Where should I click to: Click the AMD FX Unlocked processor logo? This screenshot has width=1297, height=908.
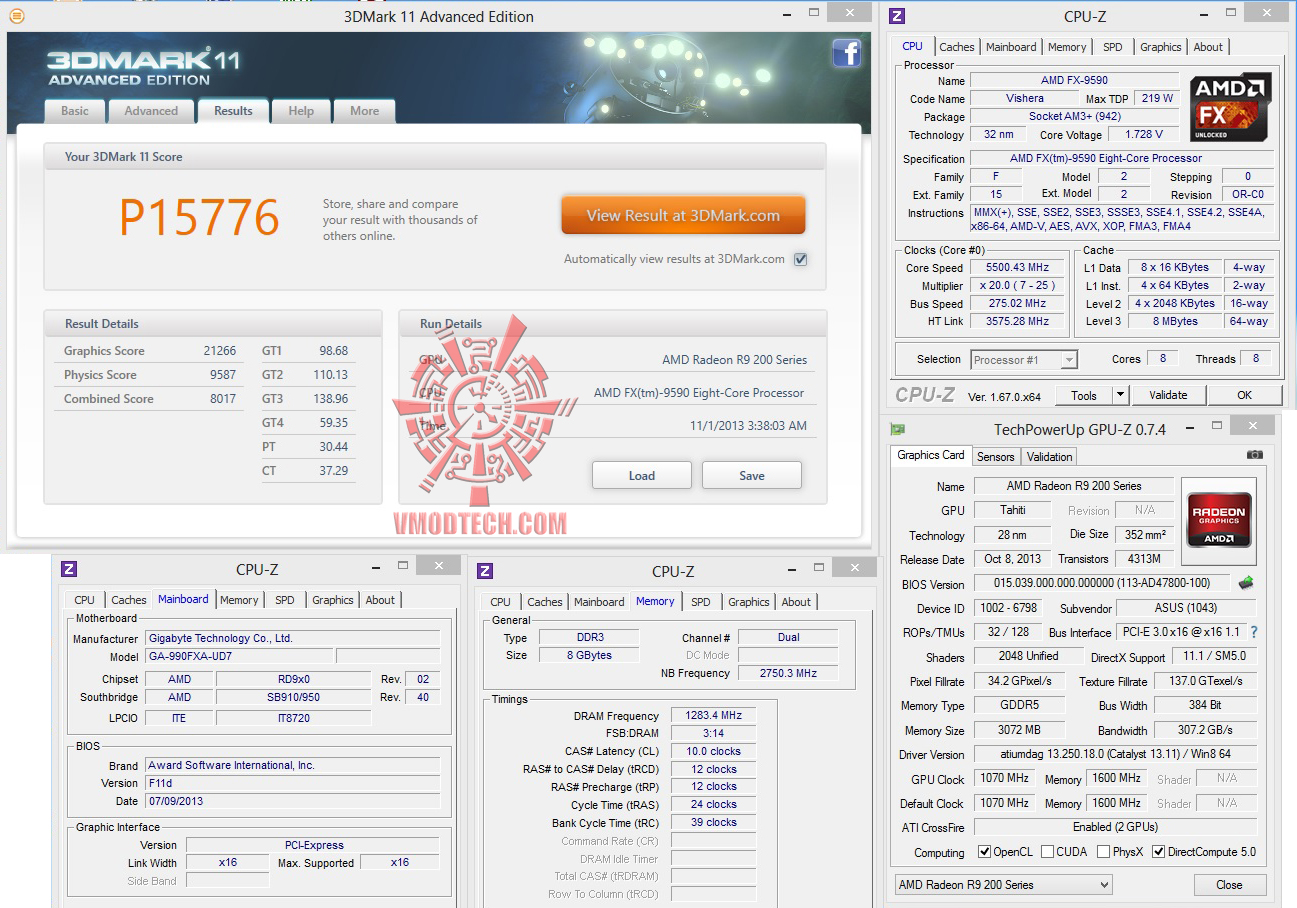click(x=1230, y=106)
